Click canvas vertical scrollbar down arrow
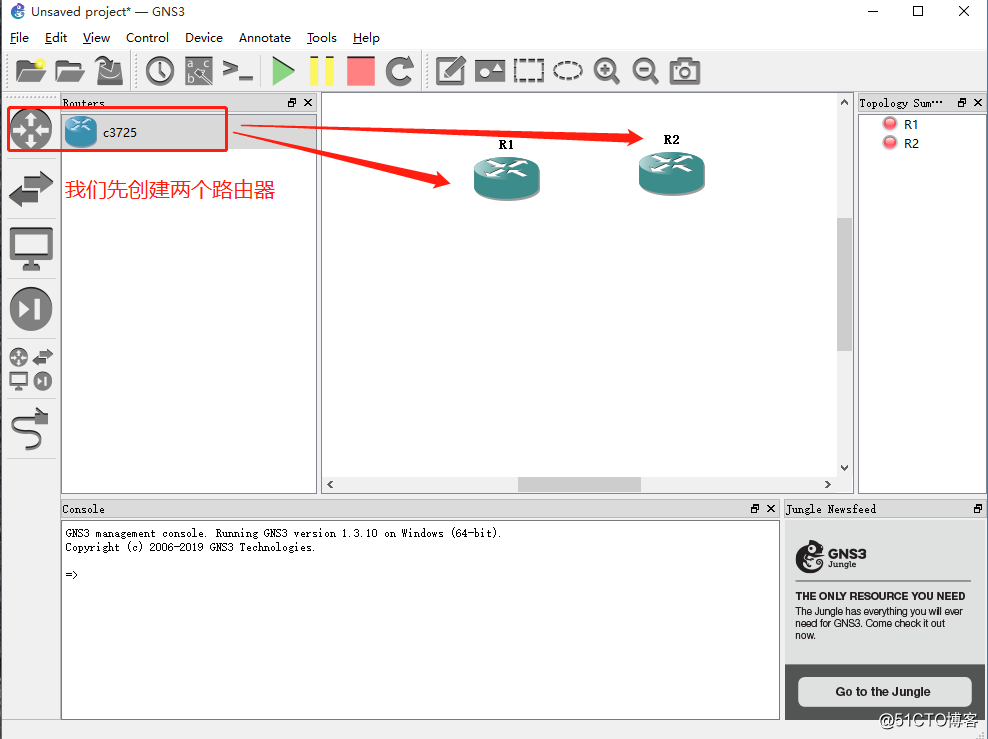 (x=844, y=468)
